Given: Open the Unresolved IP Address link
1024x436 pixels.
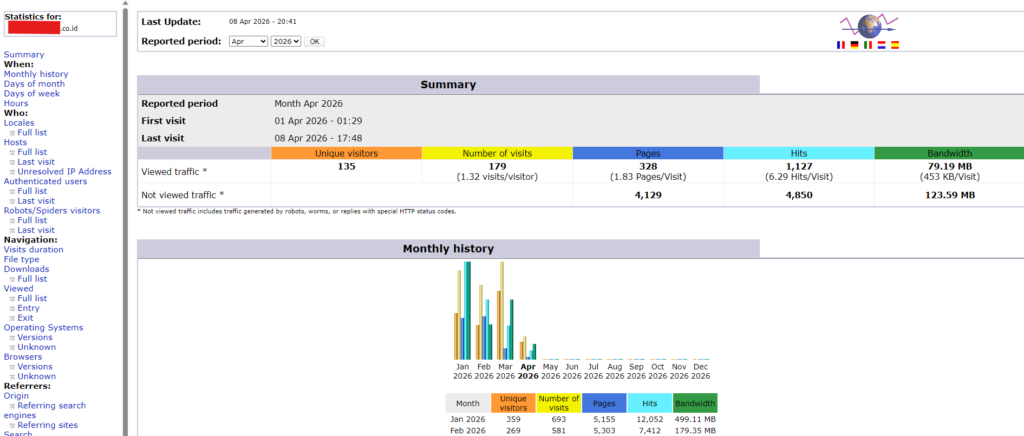Looking at the screenshot, I should pos(64,171).
